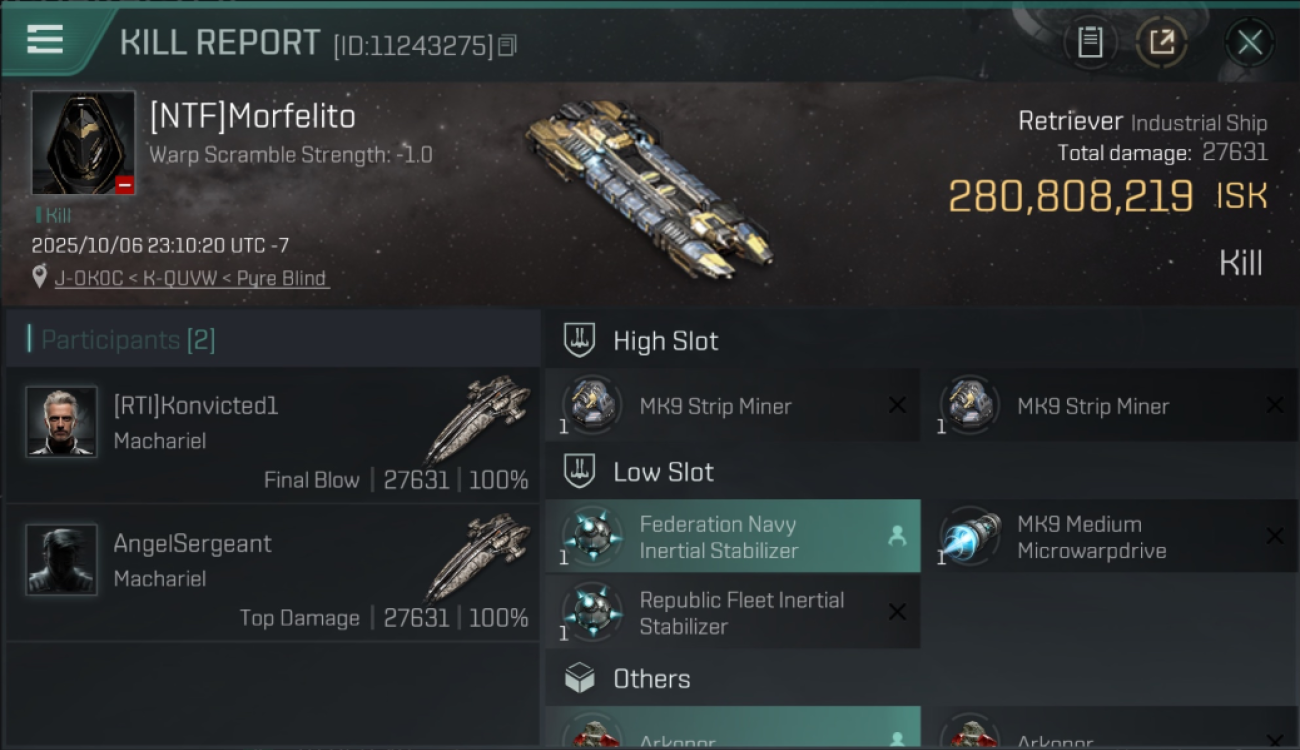Close the Kill Report window

coord(1250,43)
